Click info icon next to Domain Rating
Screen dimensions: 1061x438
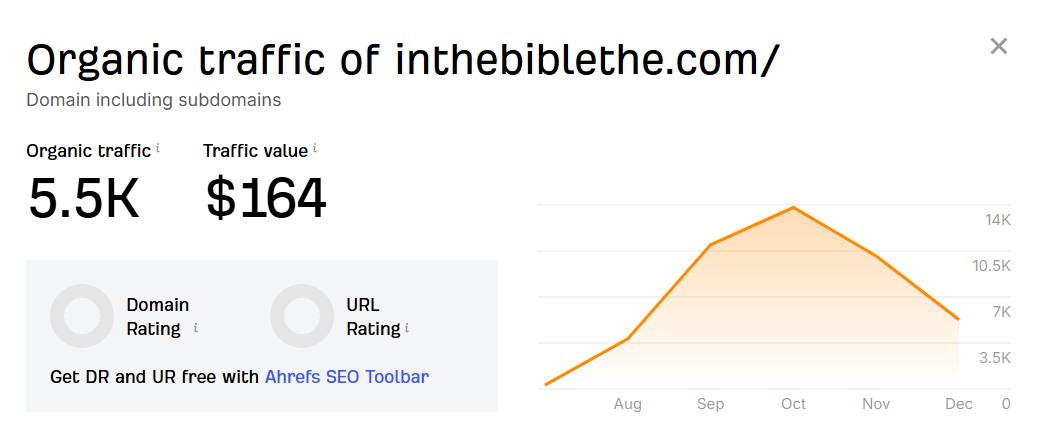point(196,328)
